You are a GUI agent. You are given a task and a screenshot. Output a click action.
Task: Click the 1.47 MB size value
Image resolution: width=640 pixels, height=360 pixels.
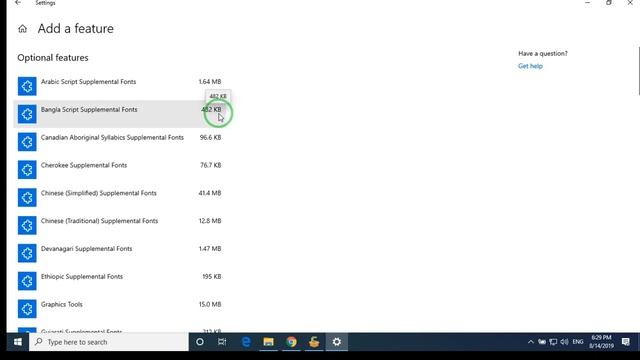point(210,249)
